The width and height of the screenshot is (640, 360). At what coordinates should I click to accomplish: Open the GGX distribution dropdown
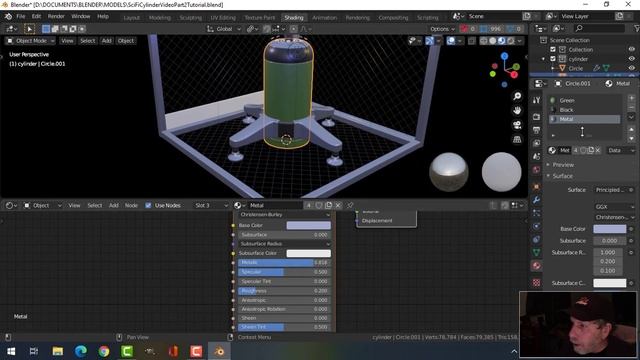coord(614,207)
